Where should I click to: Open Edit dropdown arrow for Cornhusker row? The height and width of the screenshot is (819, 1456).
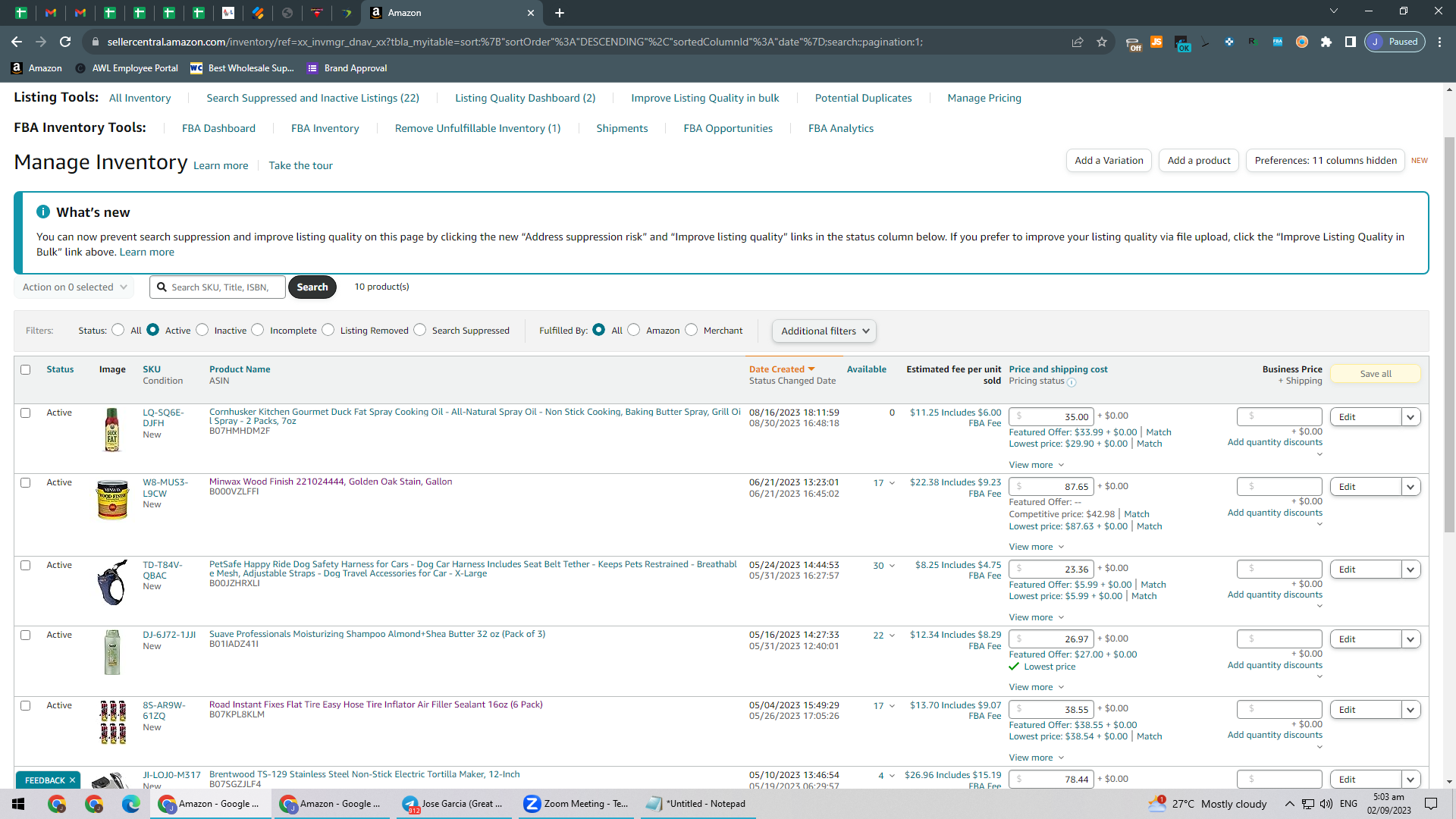(1411, 417)
